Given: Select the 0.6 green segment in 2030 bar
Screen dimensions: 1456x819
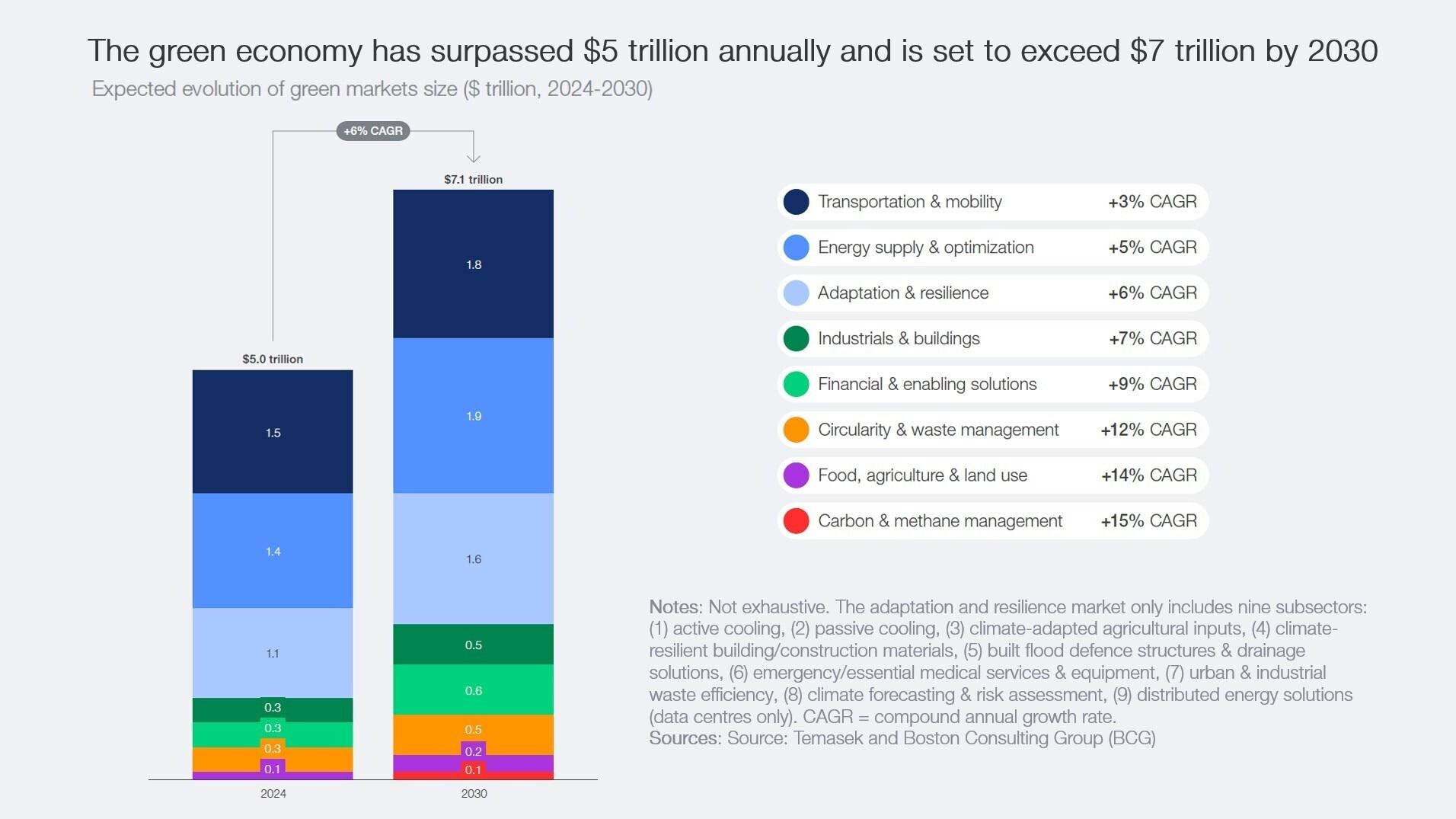Looking at the screenshot, I should pos(474,690).
